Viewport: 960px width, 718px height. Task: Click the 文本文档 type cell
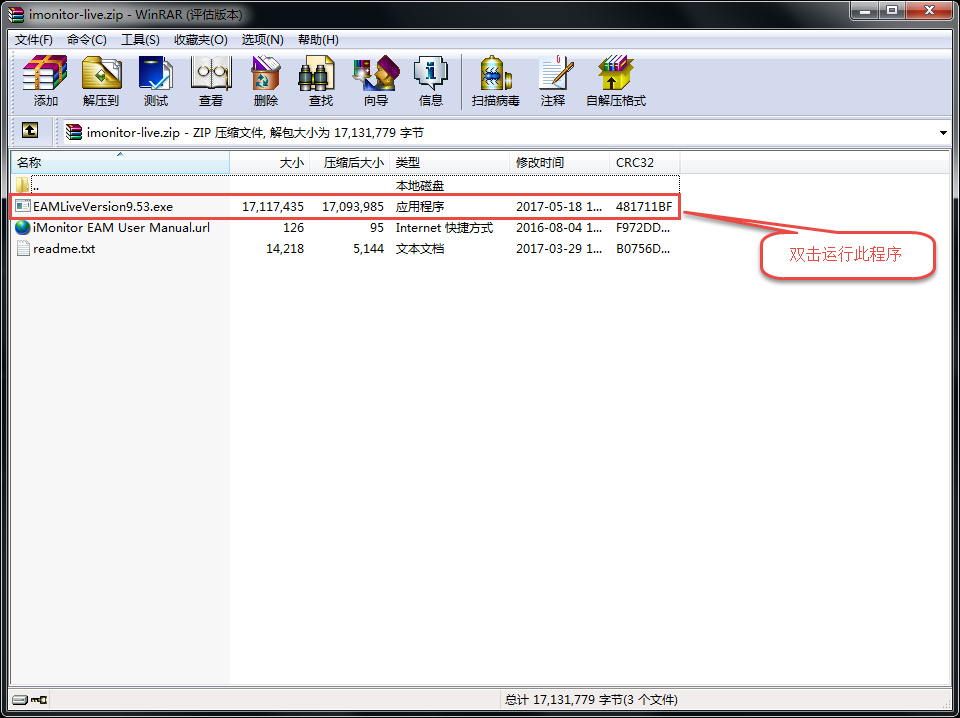419,249
